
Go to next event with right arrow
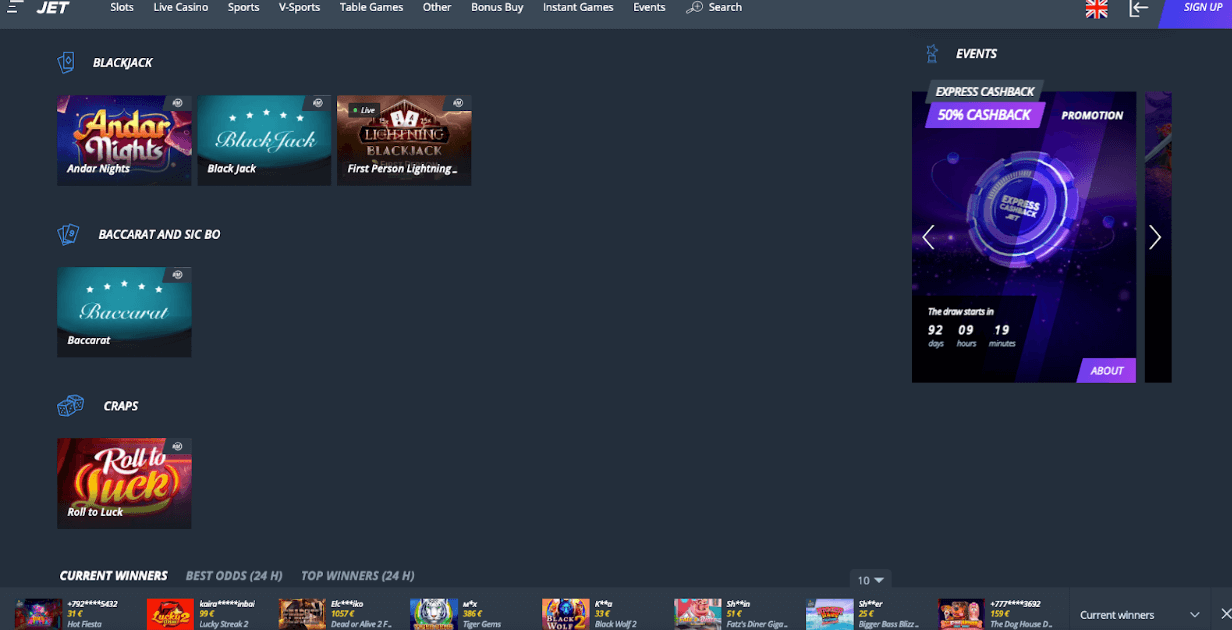pos(1155,237)
